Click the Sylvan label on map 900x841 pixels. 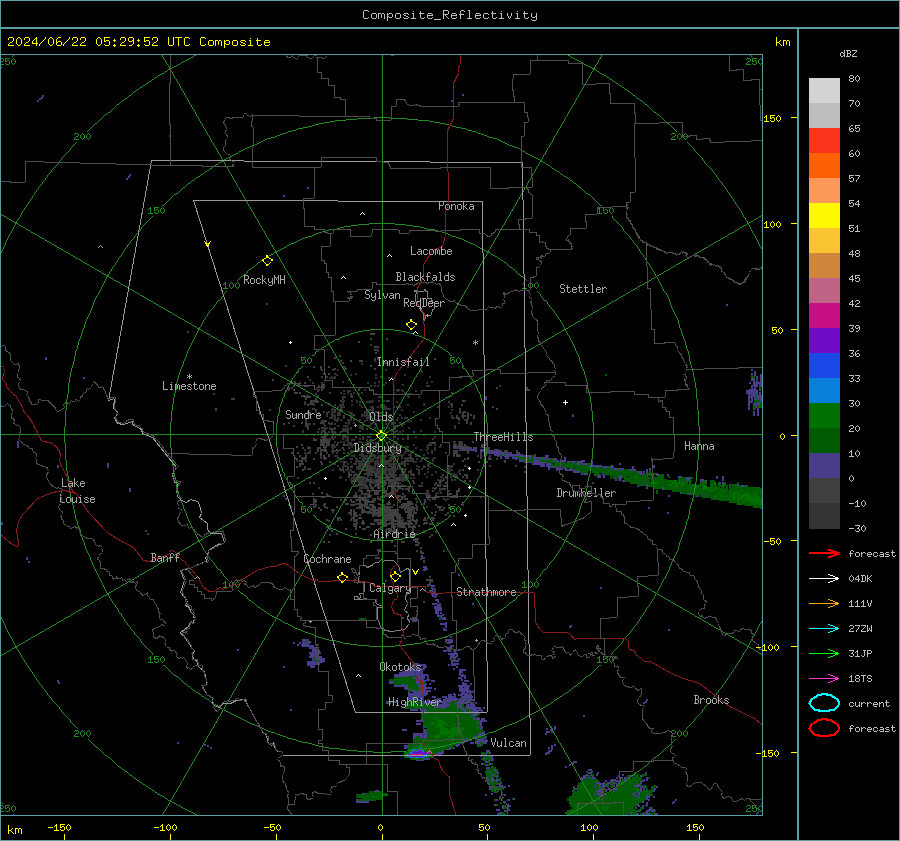(x=382, y=295)
